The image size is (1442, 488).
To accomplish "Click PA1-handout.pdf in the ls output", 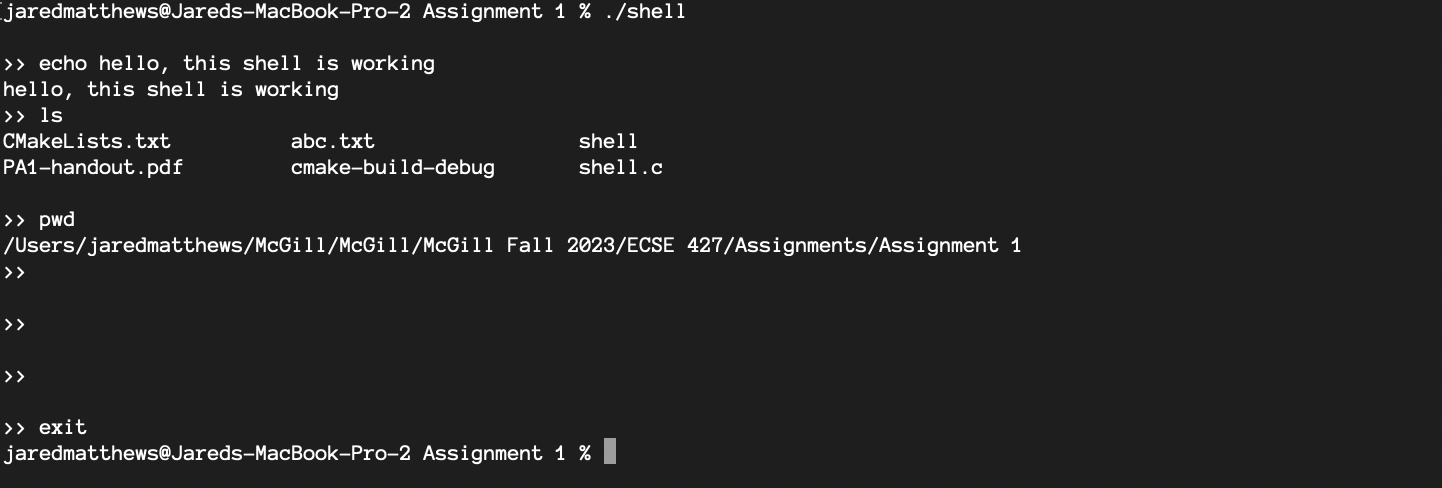I will 93,167.
